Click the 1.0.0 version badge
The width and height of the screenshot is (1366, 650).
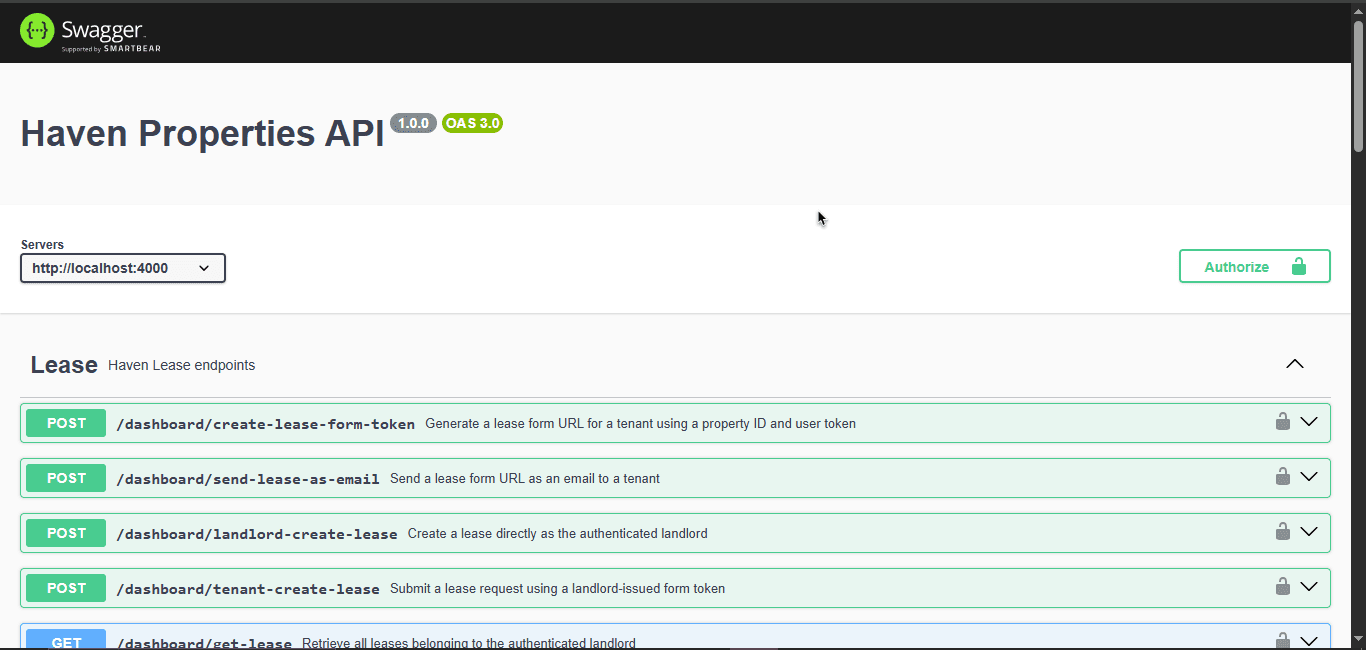coord(413,123)
